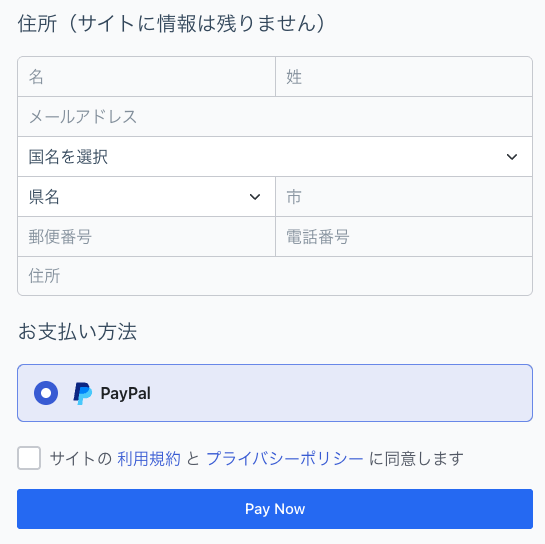Click the PayPal logo icon
This screenshot has width=545, height=544.
point(83,393)
